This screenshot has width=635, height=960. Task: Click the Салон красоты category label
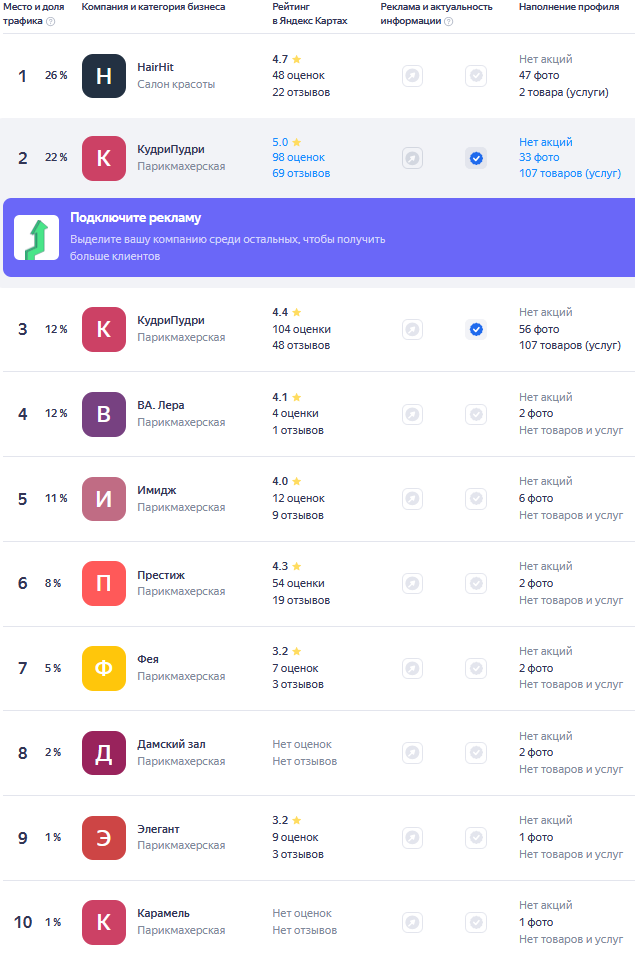pyautogui.click(x=176, y=84)
